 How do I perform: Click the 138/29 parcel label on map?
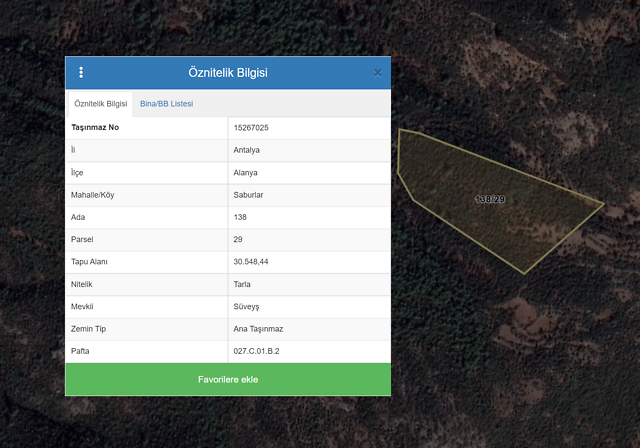pyautogui.click(x=490, y=200)
